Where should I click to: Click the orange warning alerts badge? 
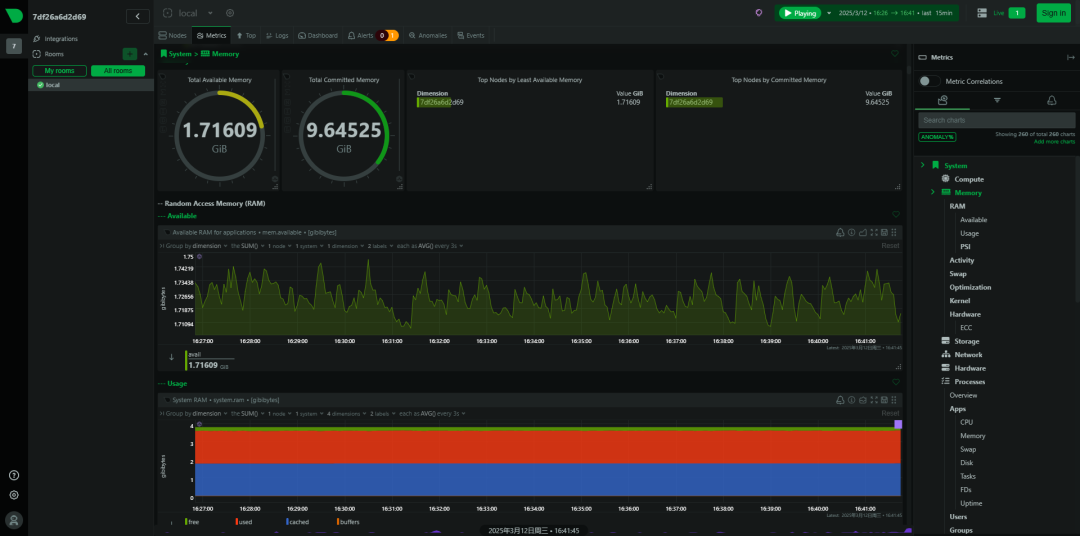coord(393,35)
